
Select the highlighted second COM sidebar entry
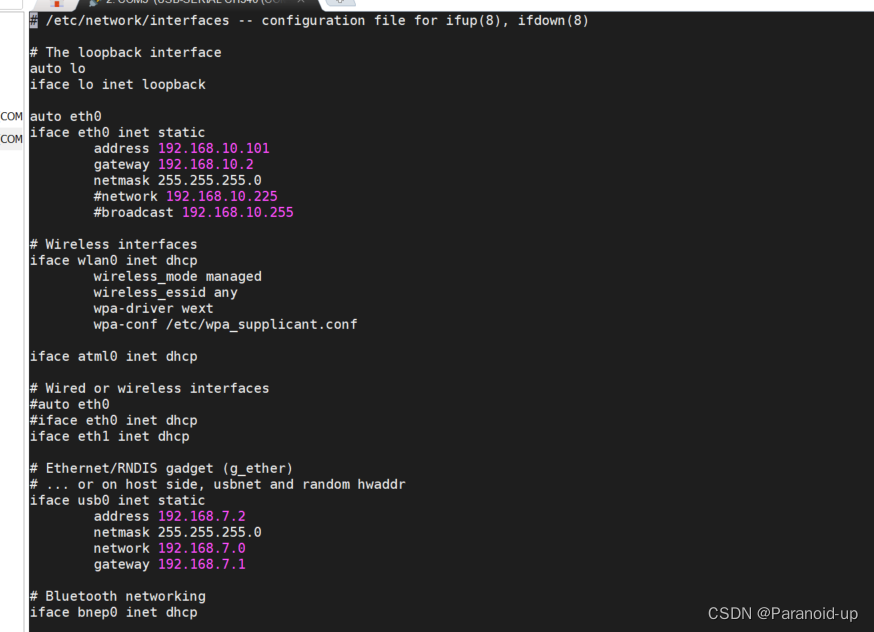pos(11,139)
